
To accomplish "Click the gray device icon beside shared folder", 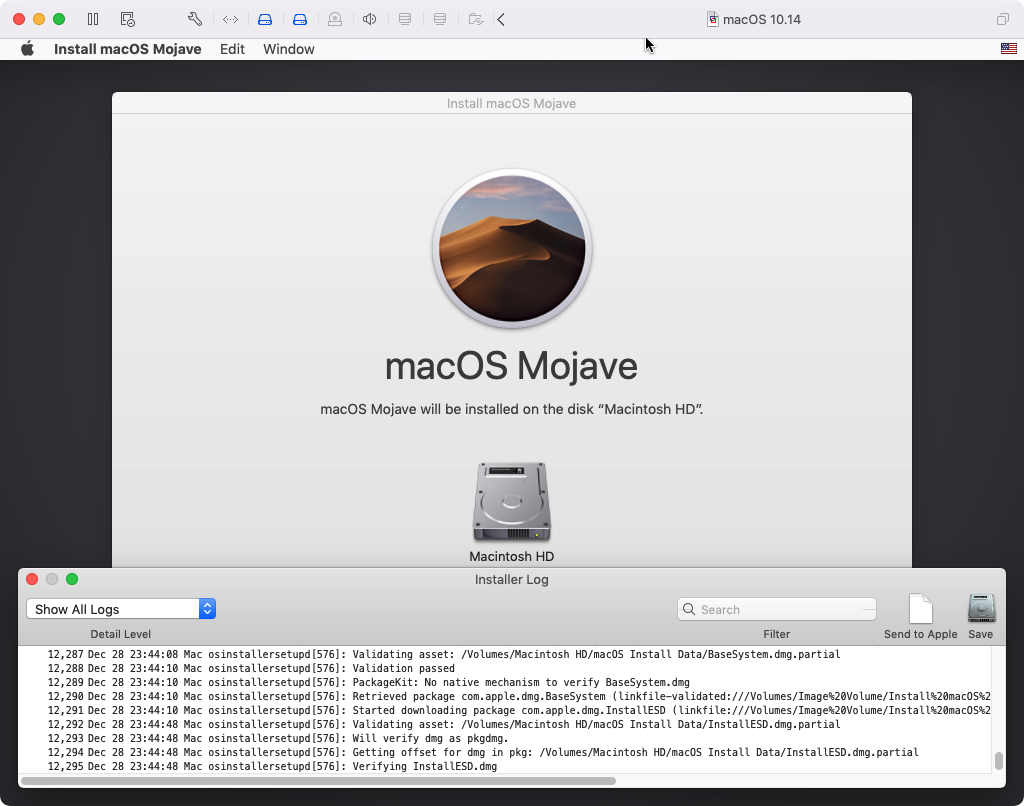I will 440,20.
